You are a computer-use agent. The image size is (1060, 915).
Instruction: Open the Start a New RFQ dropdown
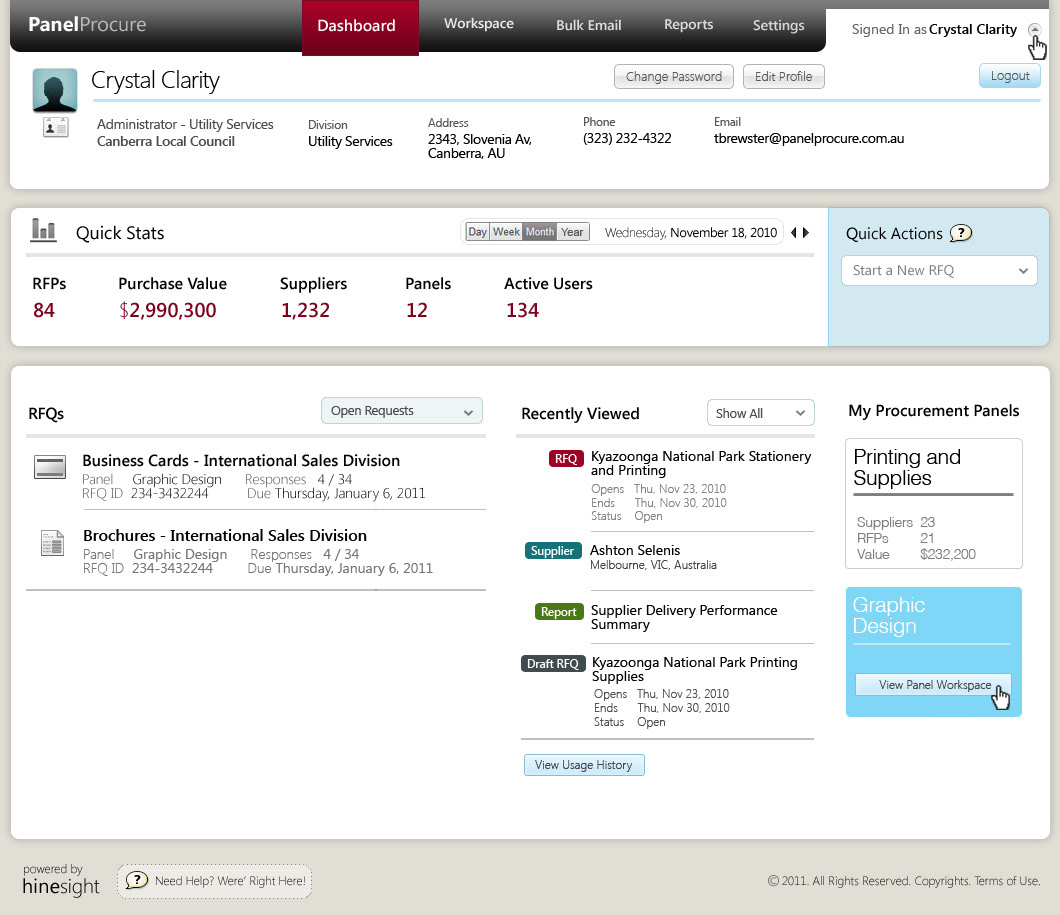click(939, 270)
